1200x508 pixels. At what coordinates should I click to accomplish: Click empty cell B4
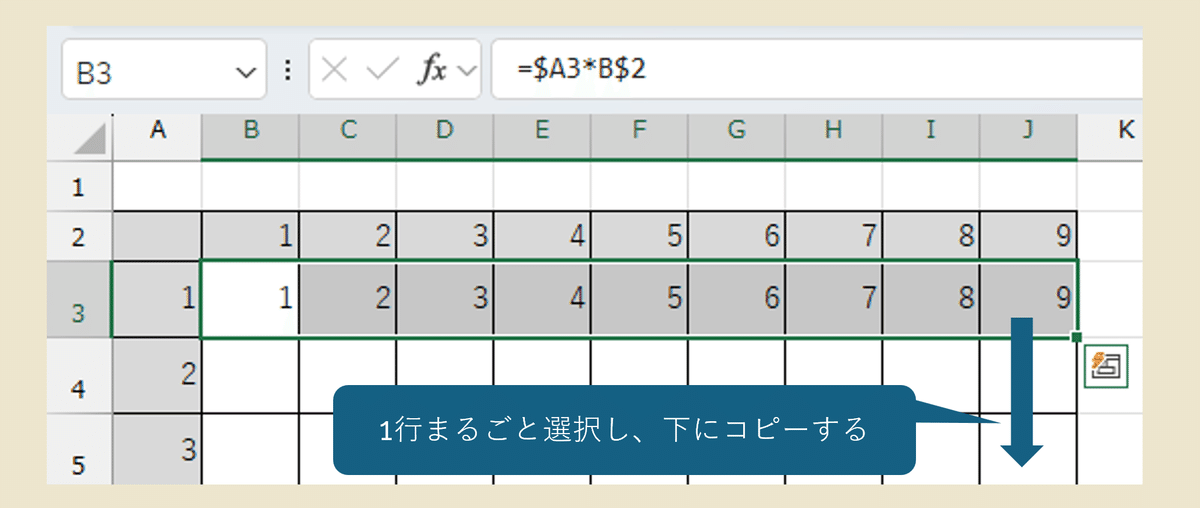pos(250,375)
